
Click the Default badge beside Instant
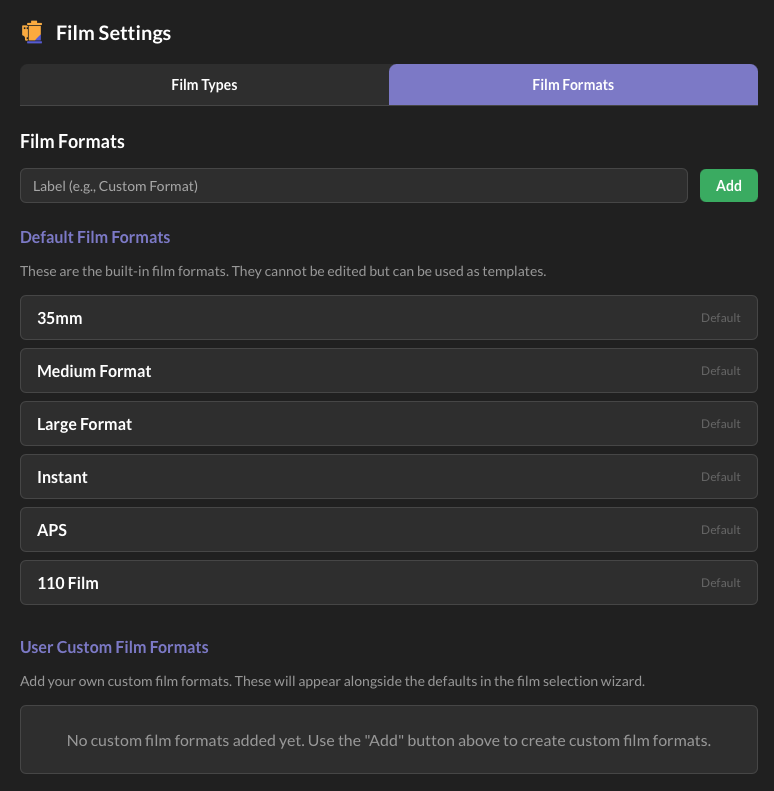(x=720, y=477)
